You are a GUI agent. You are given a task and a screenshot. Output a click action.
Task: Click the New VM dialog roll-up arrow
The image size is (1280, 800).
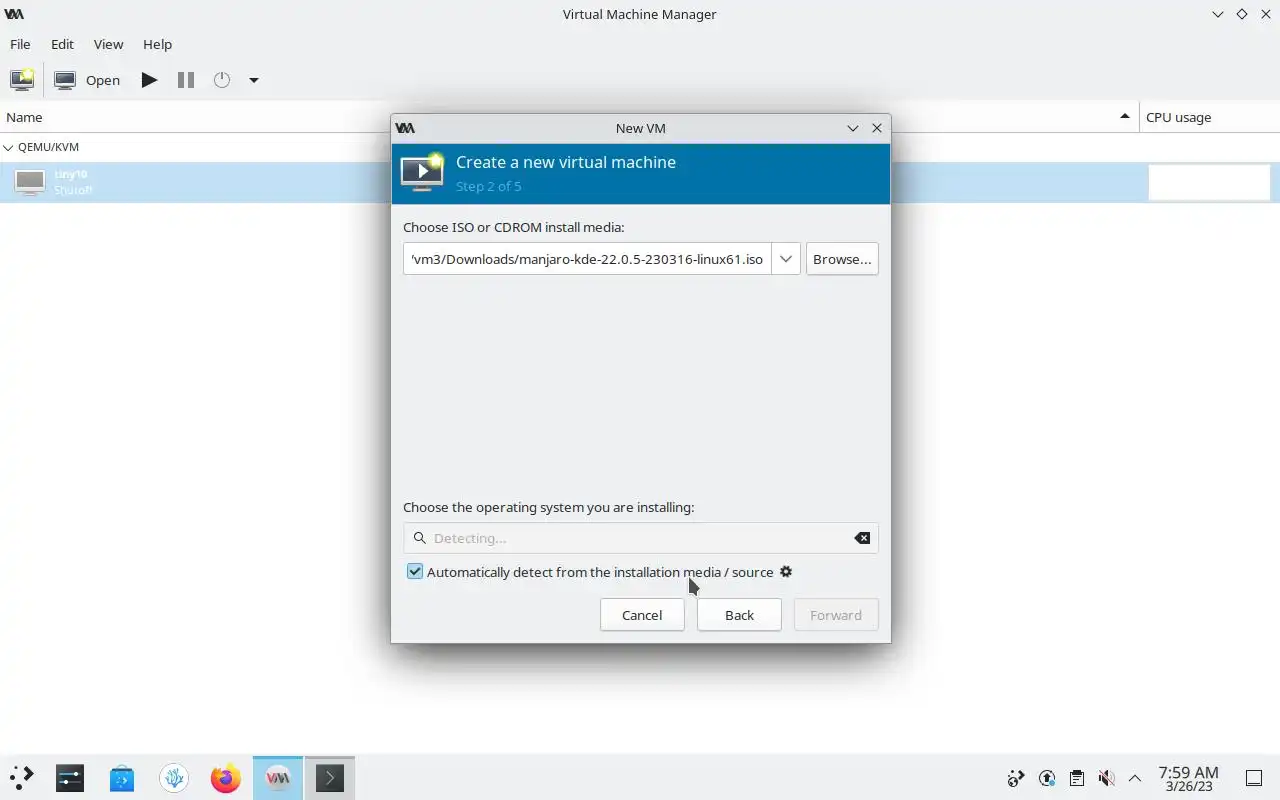pyautogui.click(x=853, y=128)
